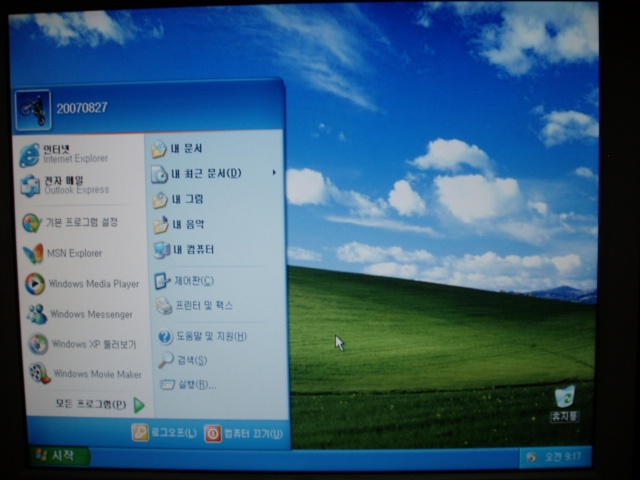Image resolution: width=640 pixels, height=480 pixels.
Task: Click the 실행 run icon
Action: click(167, 384)
